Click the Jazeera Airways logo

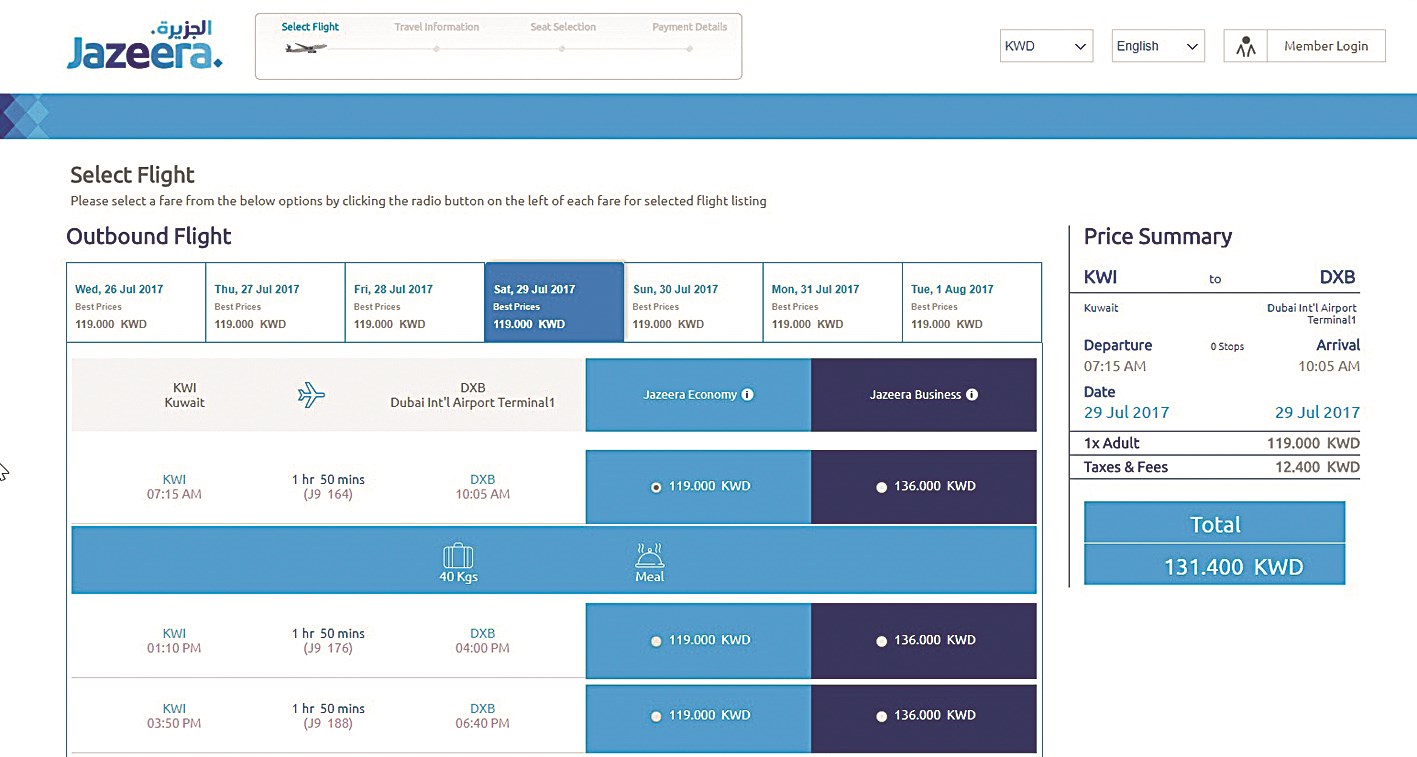(x=144, y=46)
